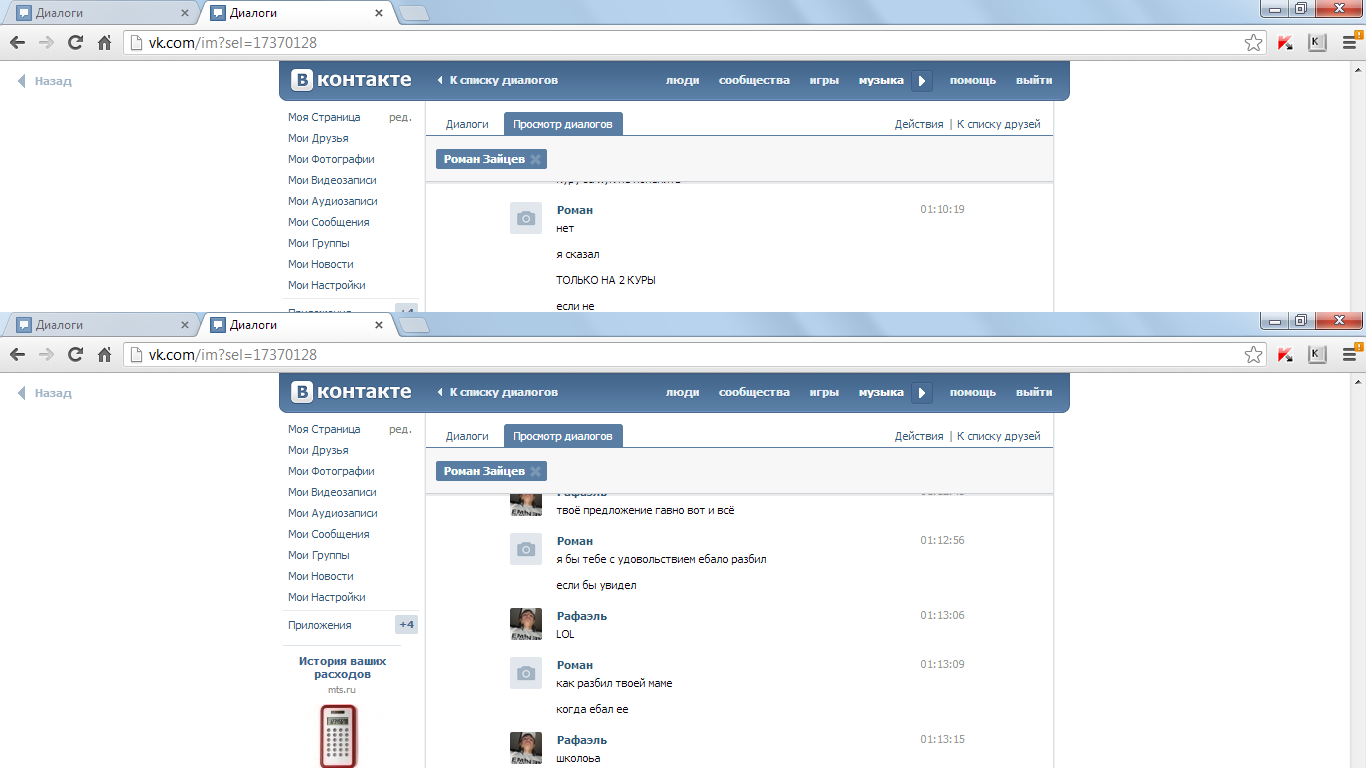Switch to the first Диалоги tab in the lower browser
The height and width of the screenshot is (768, 1366).
[x=100, y=326]
